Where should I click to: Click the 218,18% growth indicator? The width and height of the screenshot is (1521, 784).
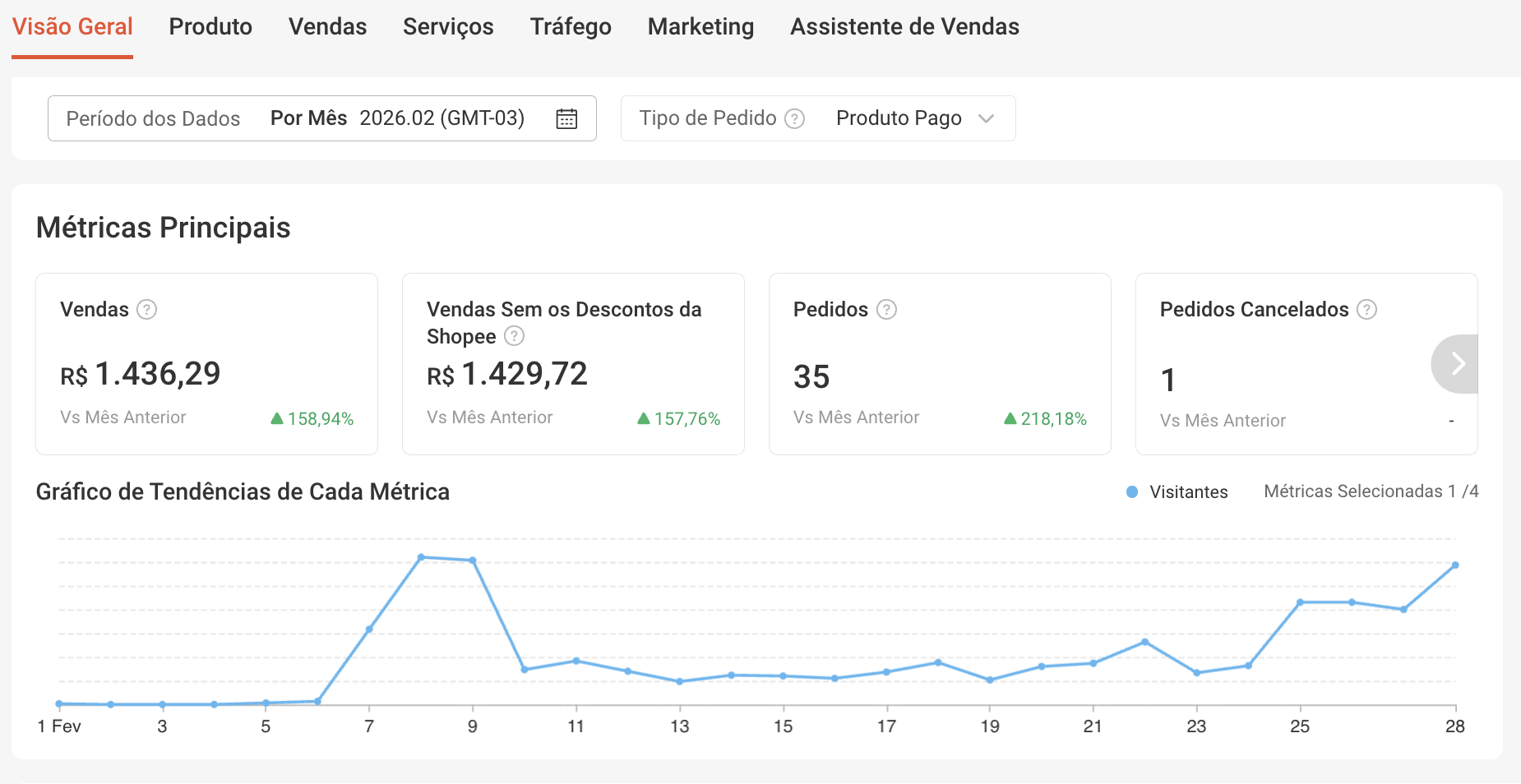pyautogui.click(x=1046, y=419)
